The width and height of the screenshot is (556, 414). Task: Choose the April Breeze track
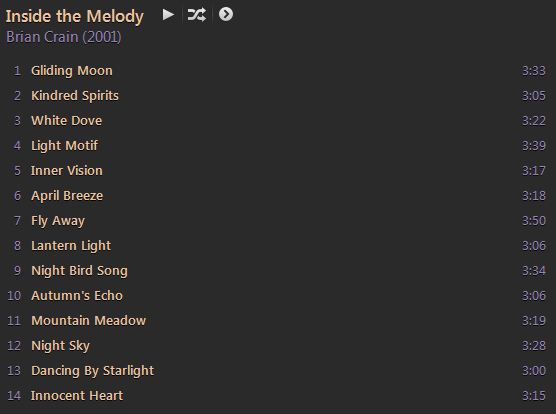click(278, 196)
